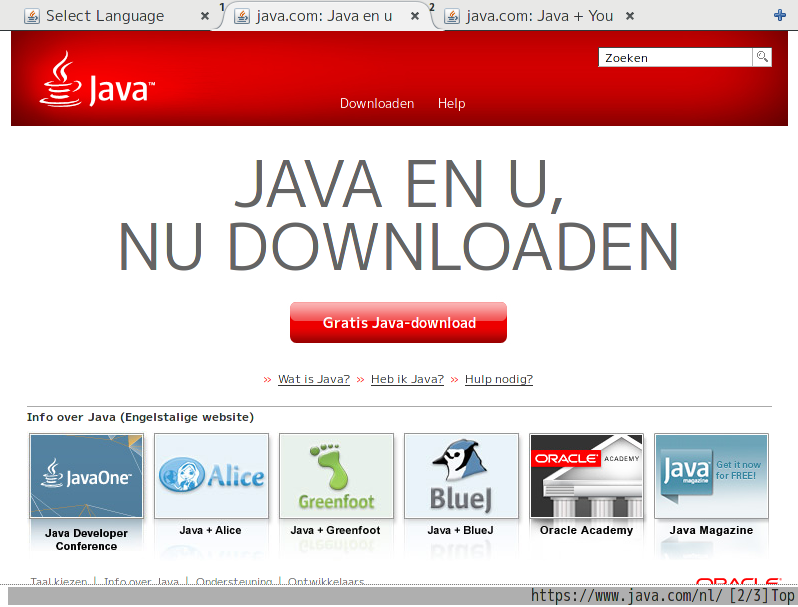Open the Oracle Academy thumbnail image
798x607 pixels.
[586, 476]
